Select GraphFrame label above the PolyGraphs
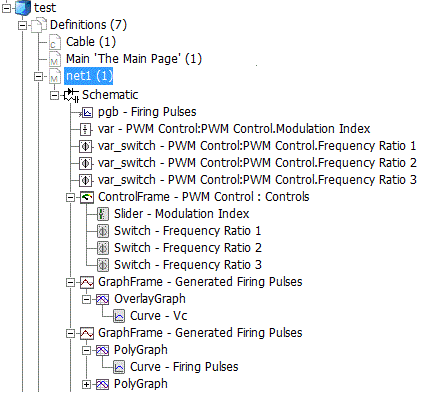The width and height of the screenshot is (422, 396). (200, 333)
